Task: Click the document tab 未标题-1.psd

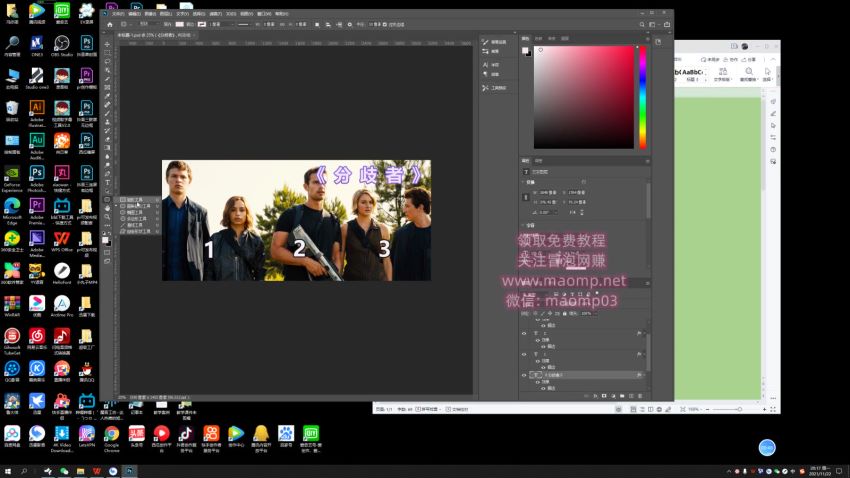Action: tap(154, 35)
